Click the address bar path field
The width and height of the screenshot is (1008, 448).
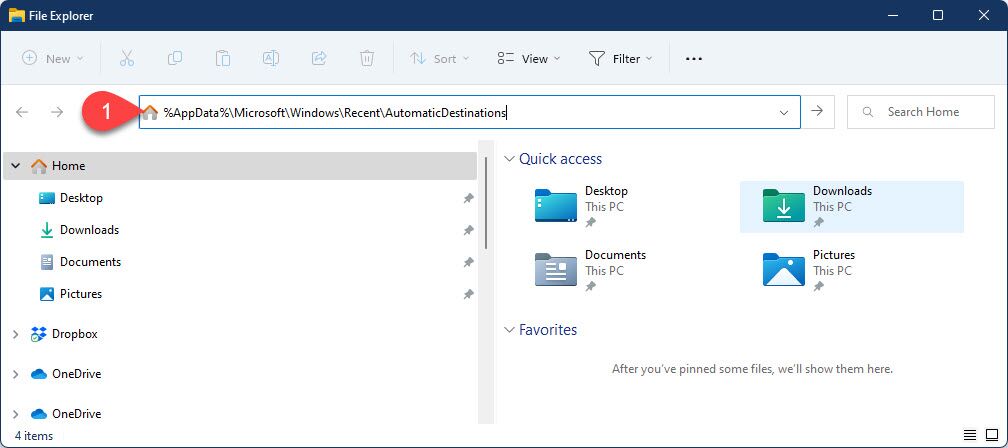[x=470, y=112]
